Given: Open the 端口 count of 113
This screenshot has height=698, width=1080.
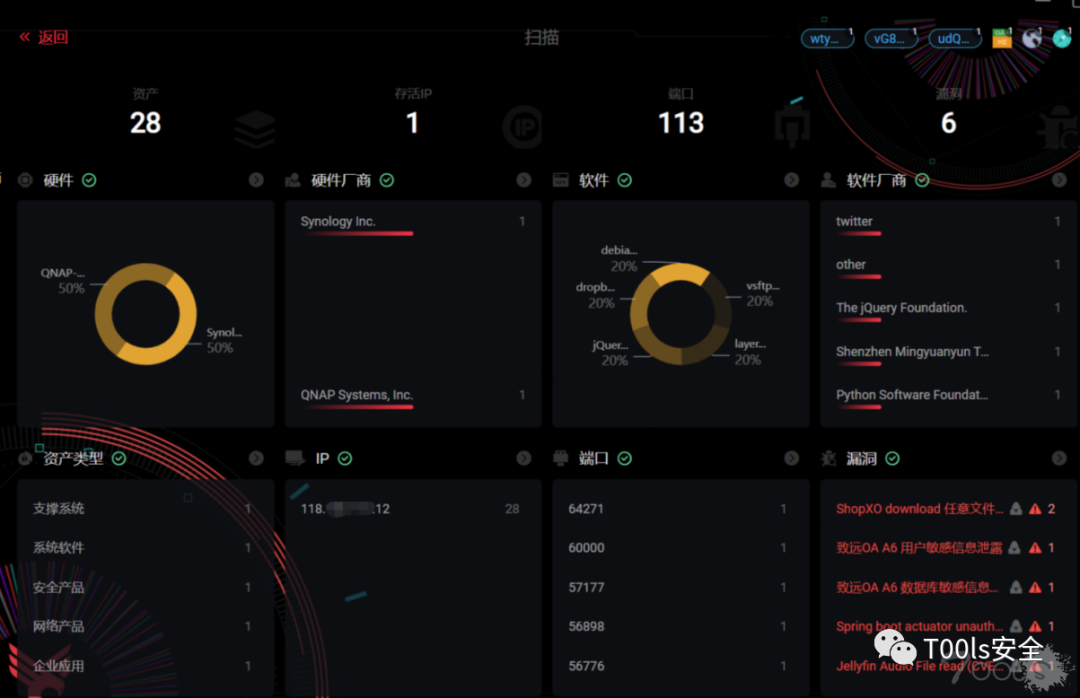Looking at the screenshot, I should [681, 123].
